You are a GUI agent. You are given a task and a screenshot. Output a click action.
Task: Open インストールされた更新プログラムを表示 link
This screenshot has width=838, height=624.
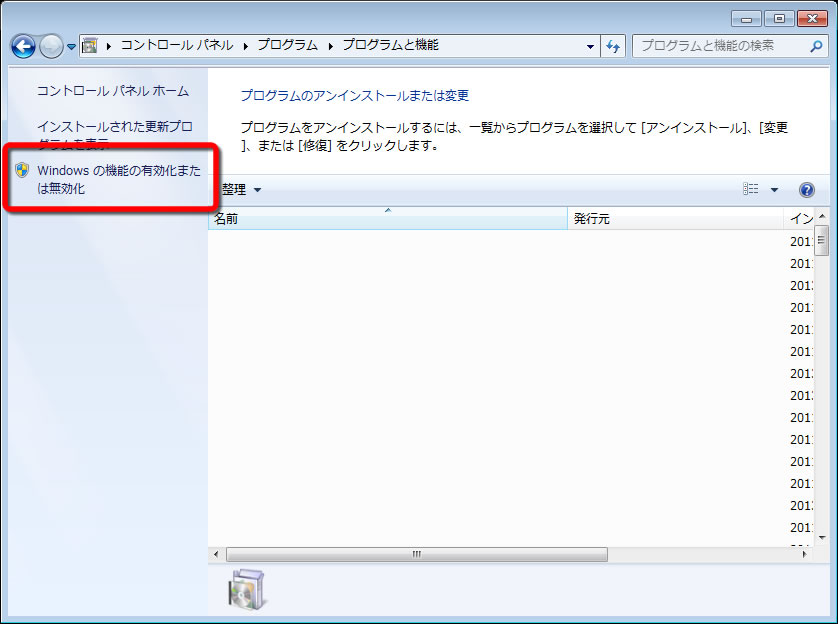pos(114,135)
